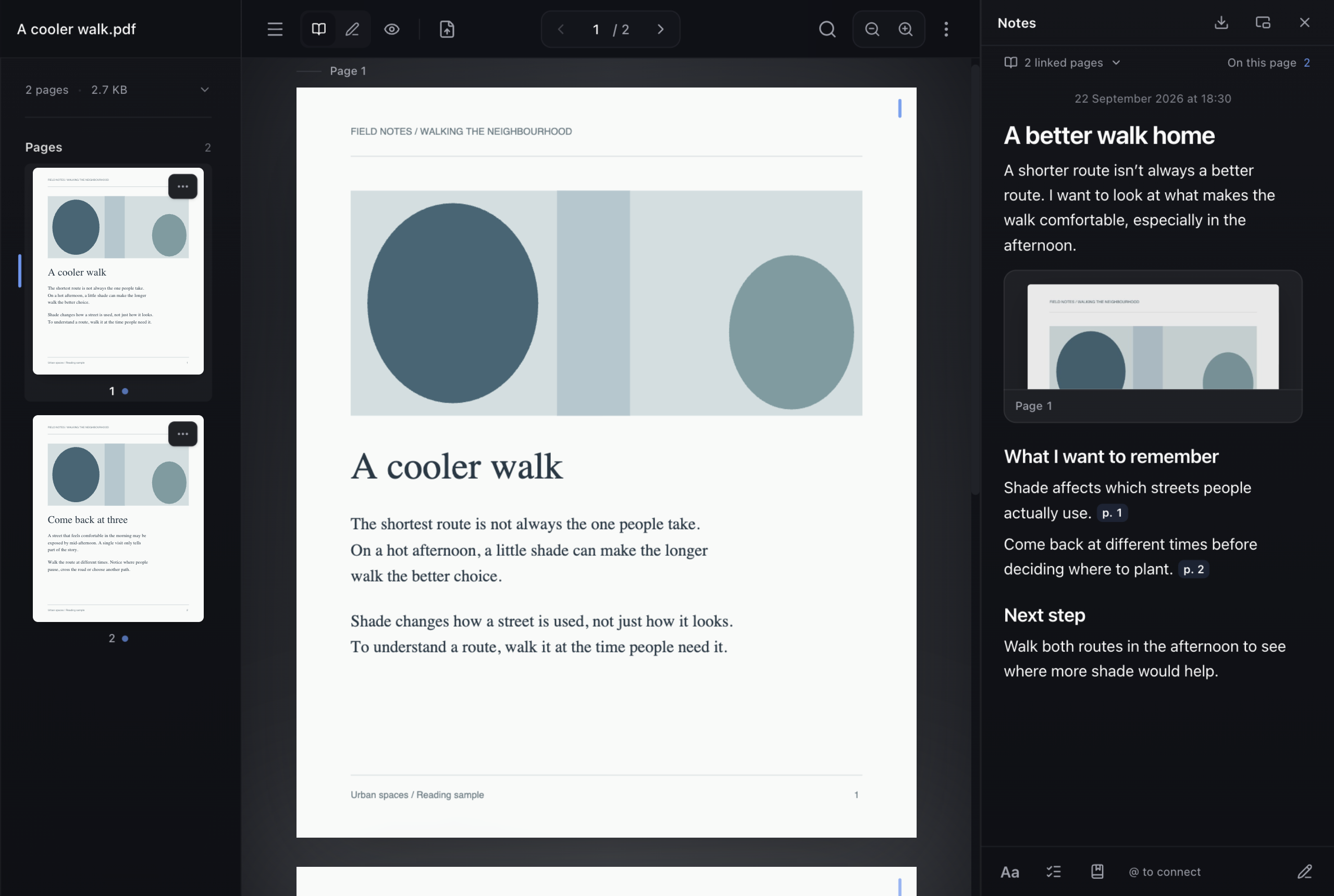
Task: Open options menu on page 2 thumbnail
Action: coord(182,434)
